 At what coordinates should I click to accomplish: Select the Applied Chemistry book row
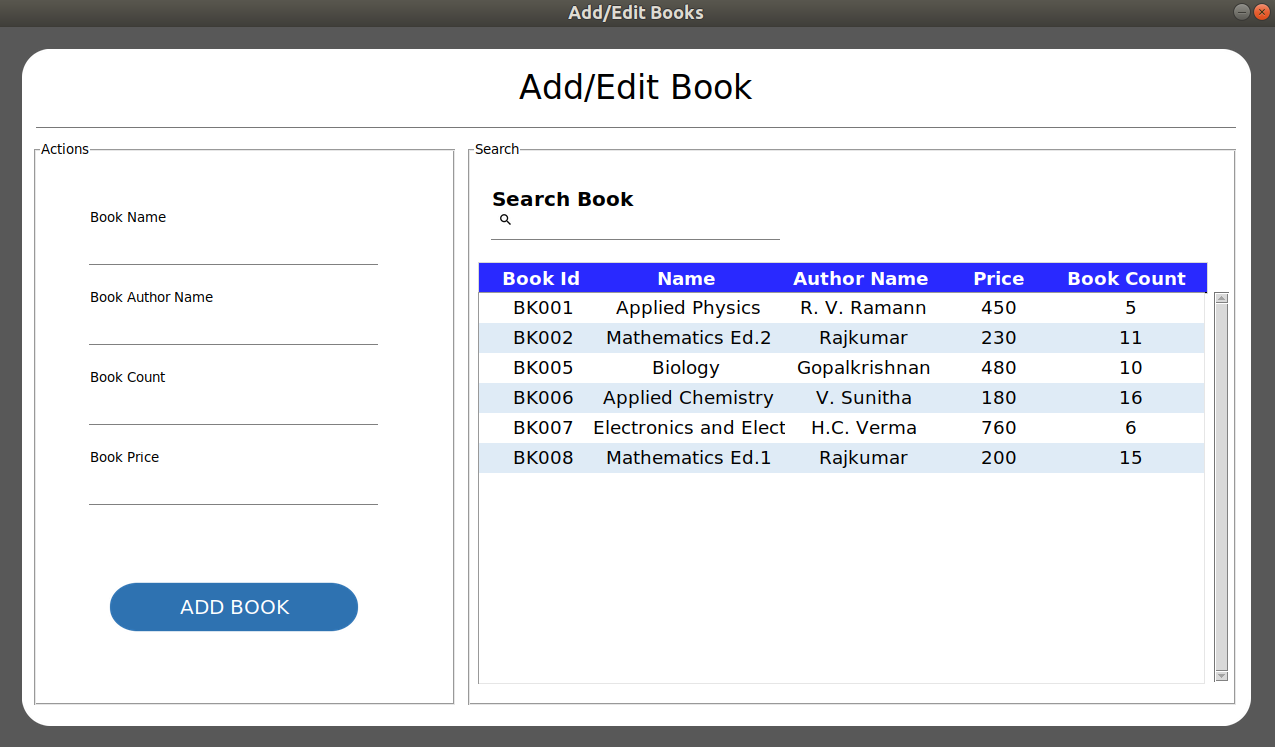[x=688, y=398]
